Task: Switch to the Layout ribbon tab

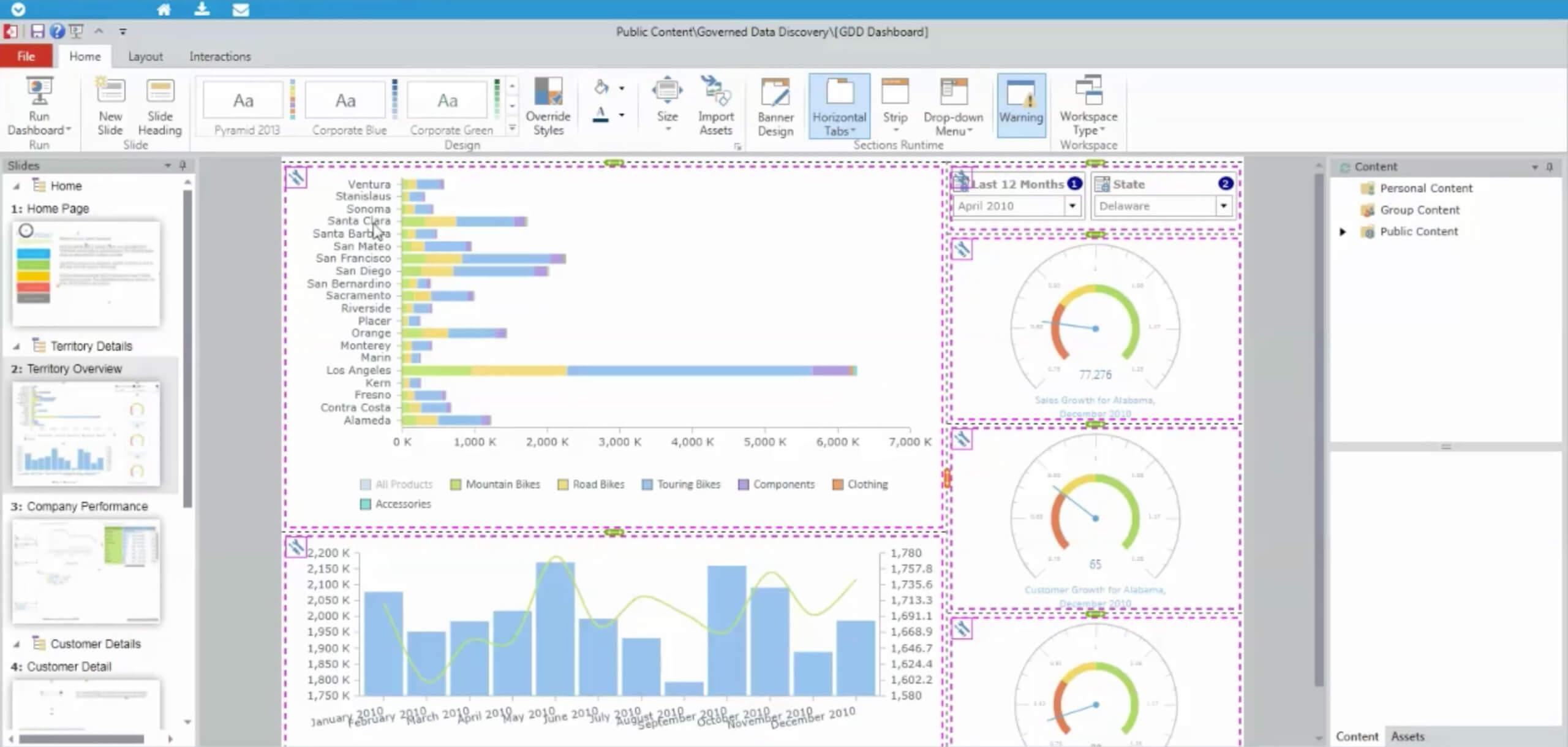Action: click(145, 56)
